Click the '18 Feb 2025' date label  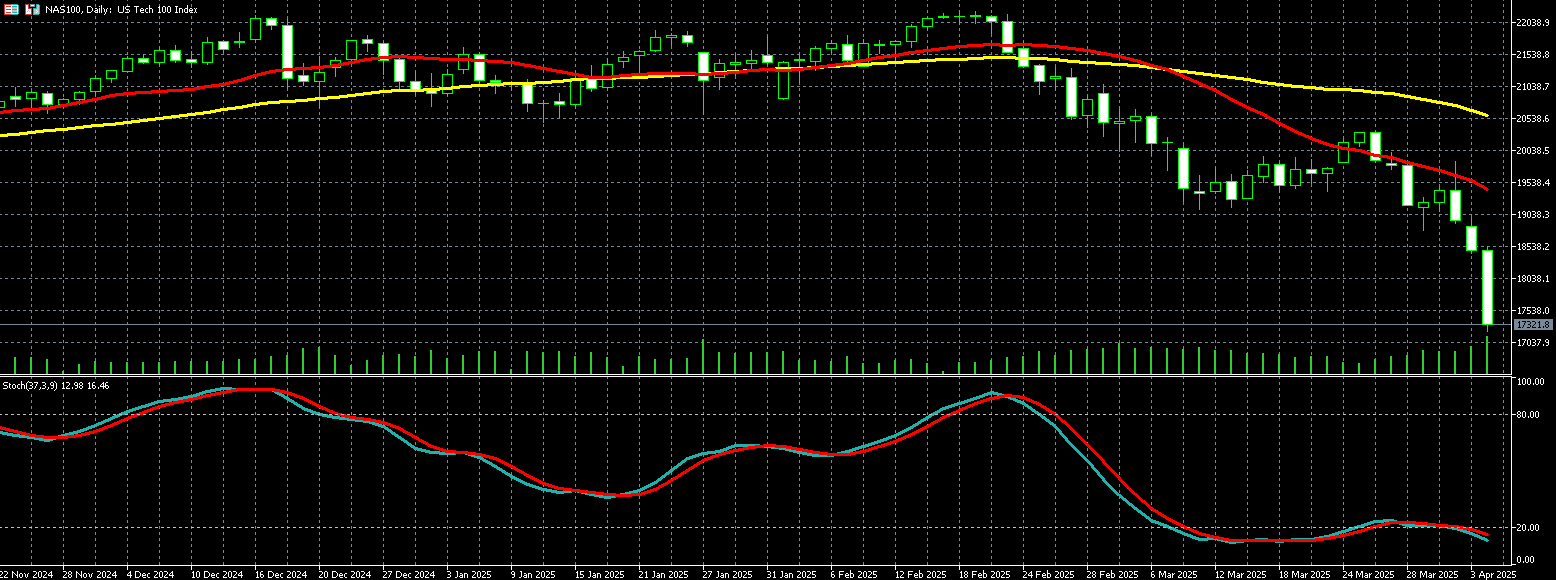point(984,575)
